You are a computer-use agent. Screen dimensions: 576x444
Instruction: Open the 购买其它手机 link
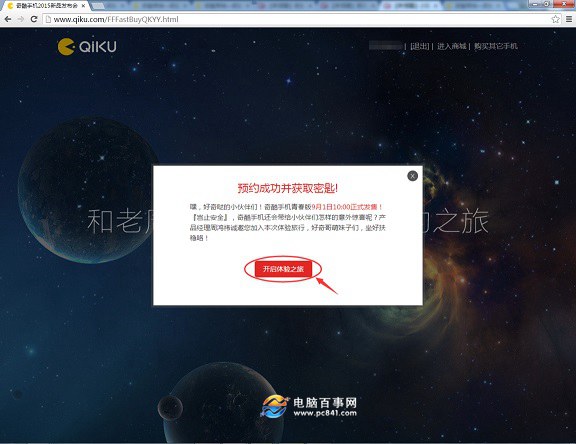click(x=496, y=46)
